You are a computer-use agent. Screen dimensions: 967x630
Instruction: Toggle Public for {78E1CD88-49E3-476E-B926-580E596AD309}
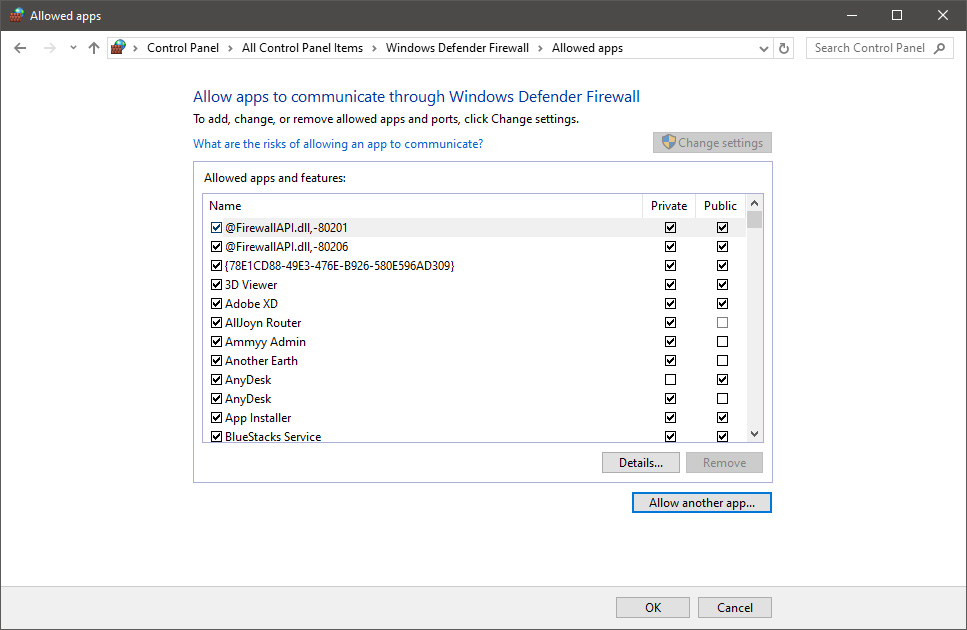[x=722, y=266]
